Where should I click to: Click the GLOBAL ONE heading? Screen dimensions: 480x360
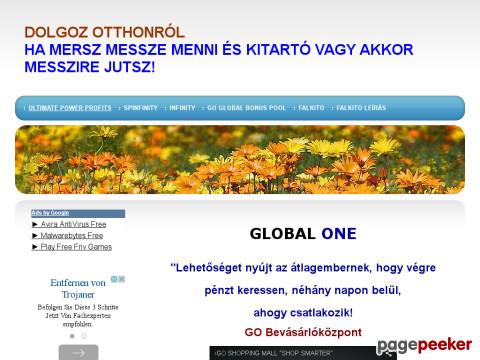click(303, 234)
